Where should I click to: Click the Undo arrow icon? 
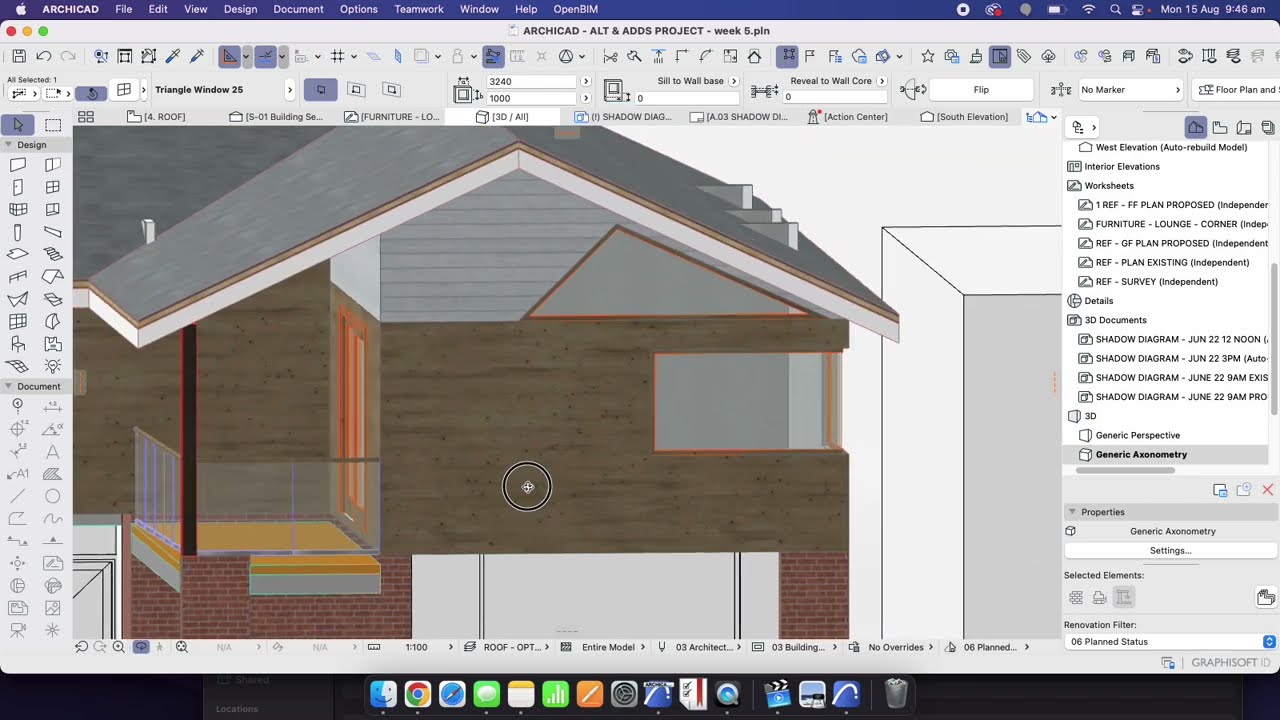[x=44, y=56]
